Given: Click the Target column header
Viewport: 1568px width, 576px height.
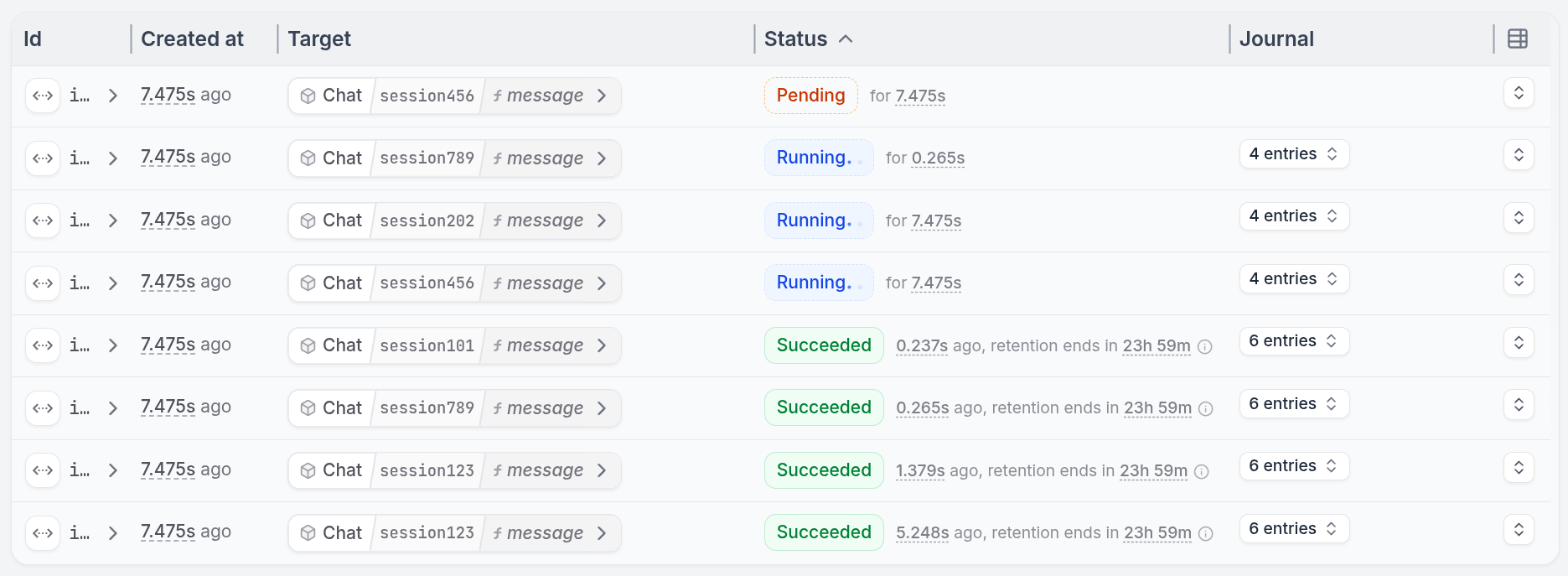Looking at the screenshot, I should pyautogui.click(x=319, y=39).
